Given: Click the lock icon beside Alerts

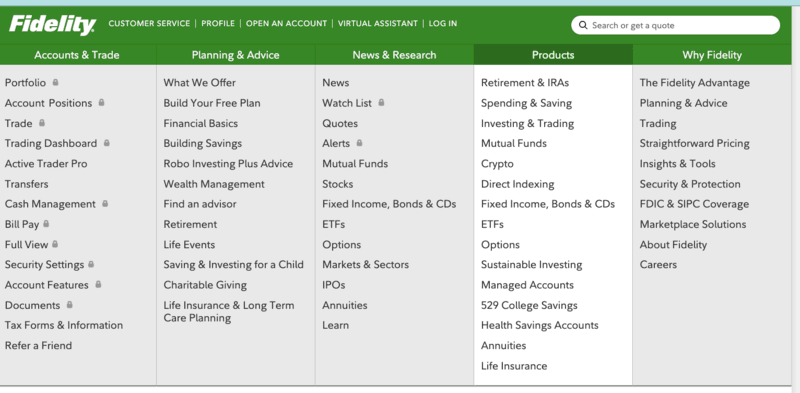Looking at the screenshot, I should (359, 143).
